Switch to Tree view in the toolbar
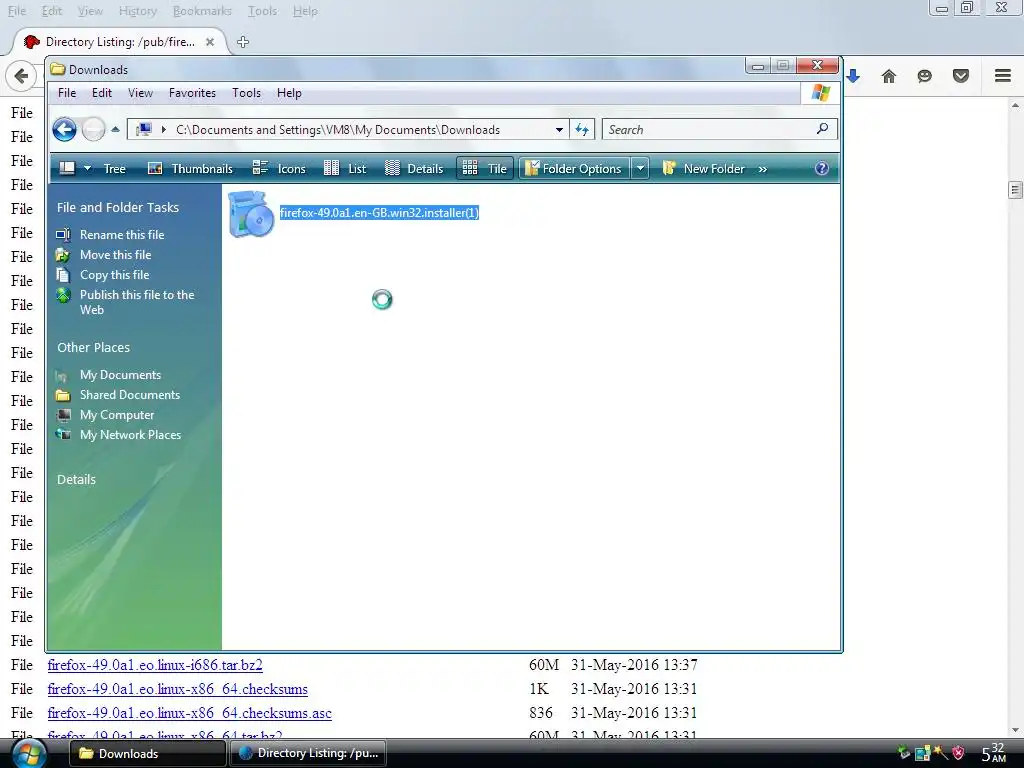 click(114, 168)
